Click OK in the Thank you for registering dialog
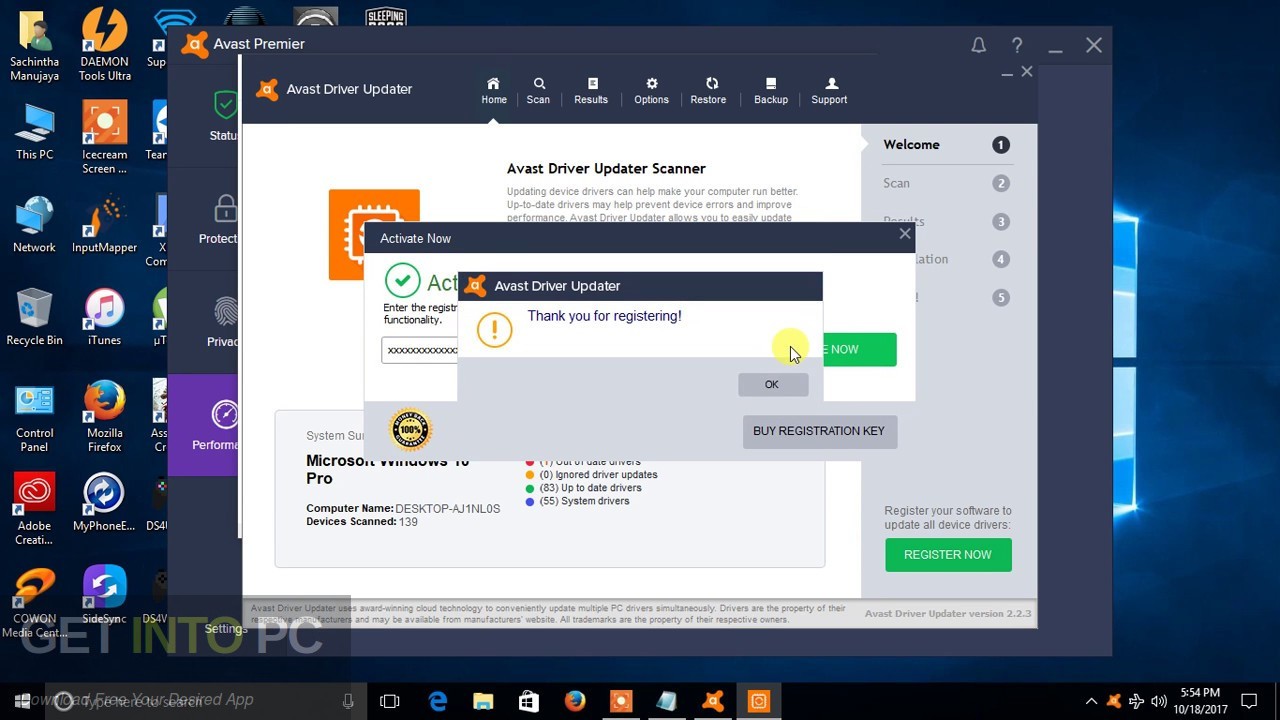Viewport: 1280px width, 720px height. point(772,385)
